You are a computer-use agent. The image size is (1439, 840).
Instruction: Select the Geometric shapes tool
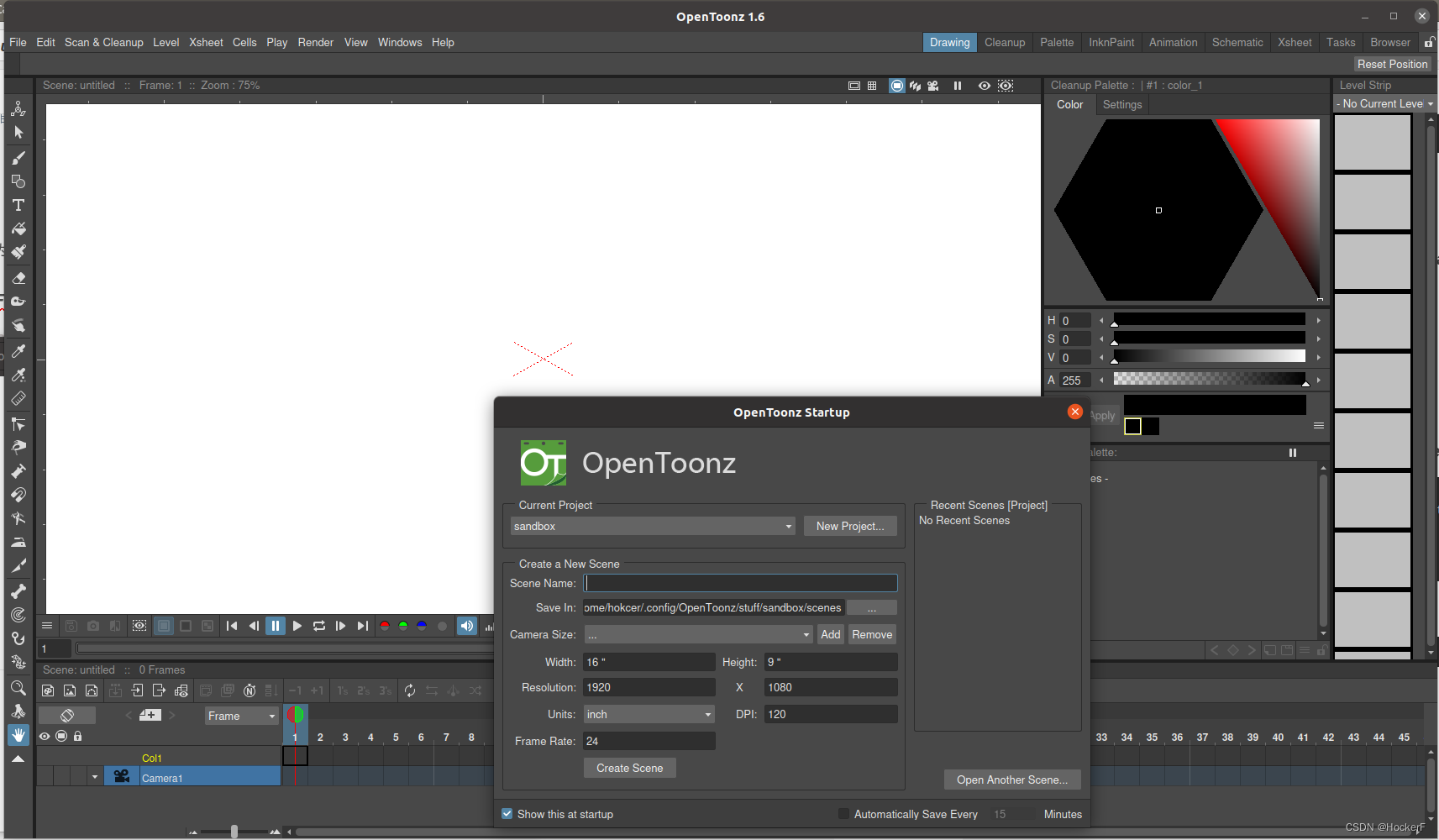point(18,181)
